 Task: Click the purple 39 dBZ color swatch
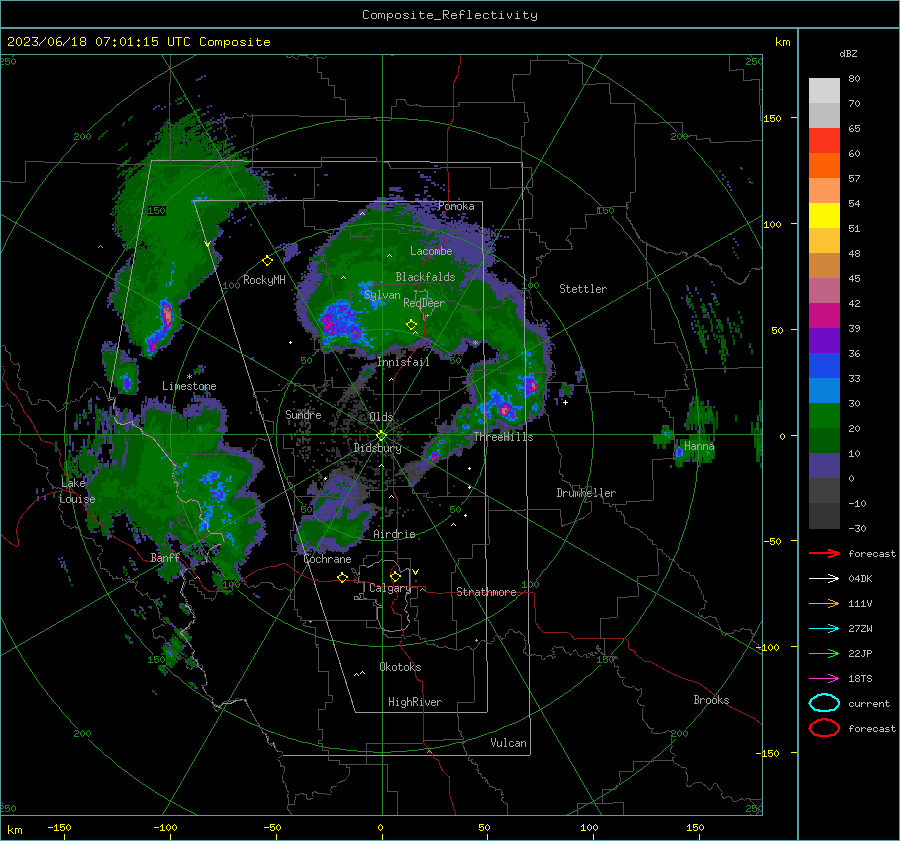point(824,341)
